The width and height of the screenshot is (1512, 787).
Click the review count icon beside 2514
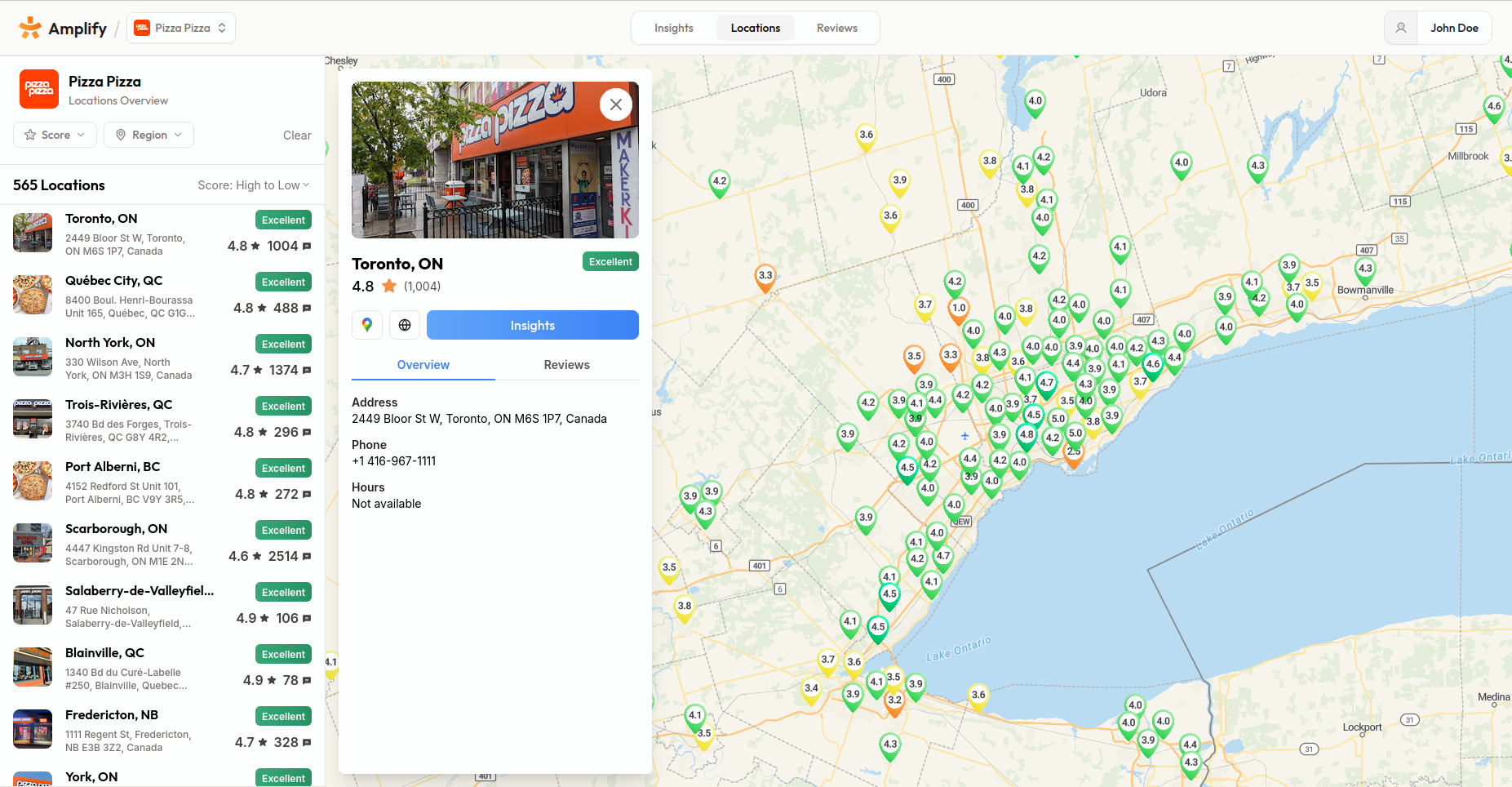point(307,557)
